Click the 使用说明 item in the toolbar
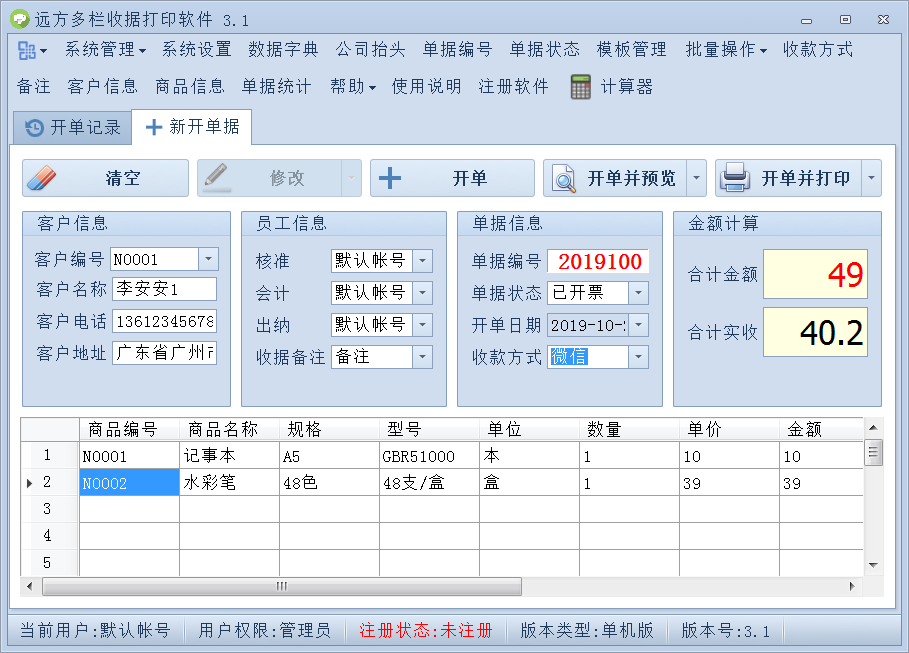909x653 pixels. (x=427, y=86)
